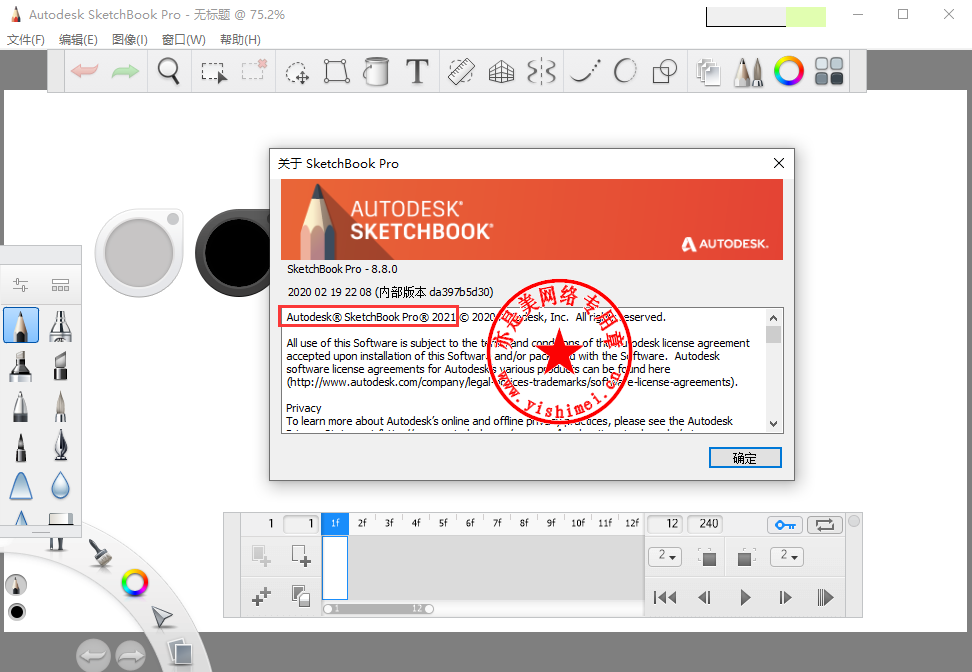Play the animation
This screenshot has height=672, width=972.
tap(745, 598)
